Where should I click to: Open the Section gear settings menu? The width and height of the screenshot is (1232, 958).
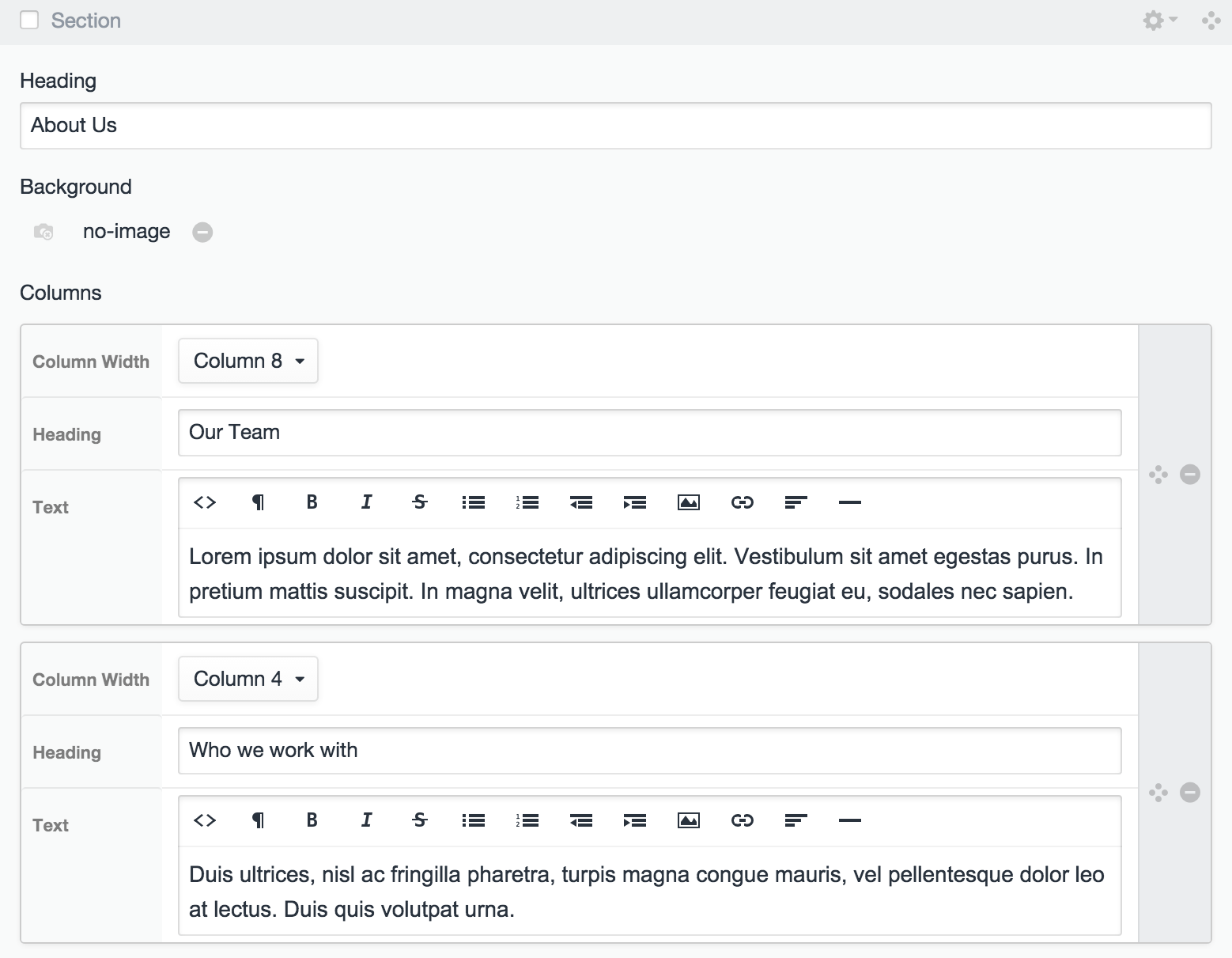1159,21
